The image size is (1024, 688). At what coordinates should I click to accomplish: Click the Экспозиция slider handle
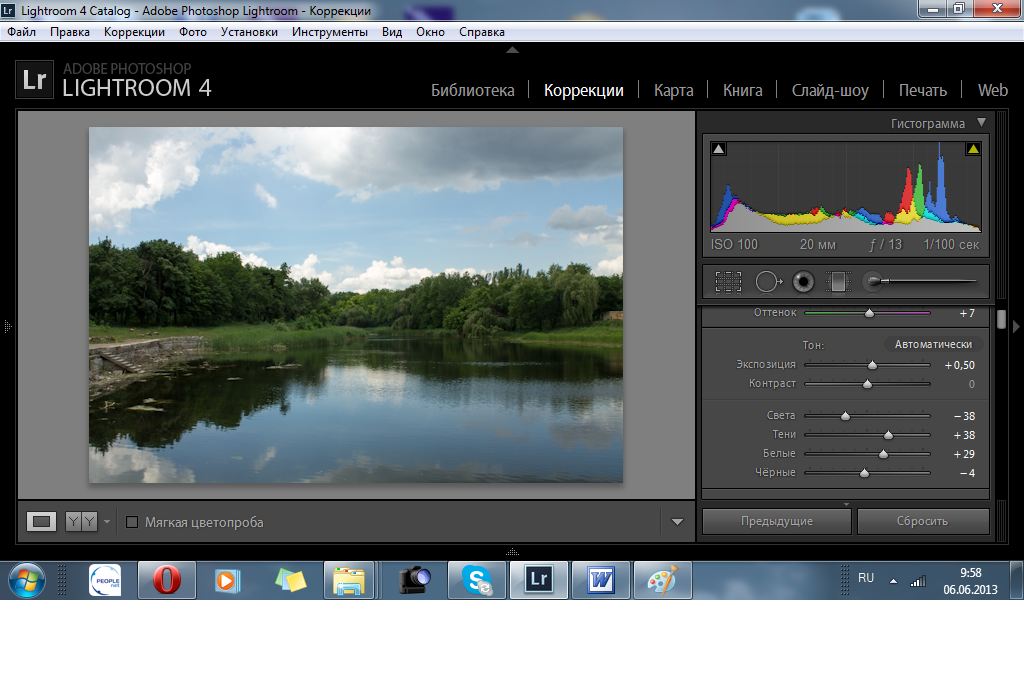coord(872,365)
